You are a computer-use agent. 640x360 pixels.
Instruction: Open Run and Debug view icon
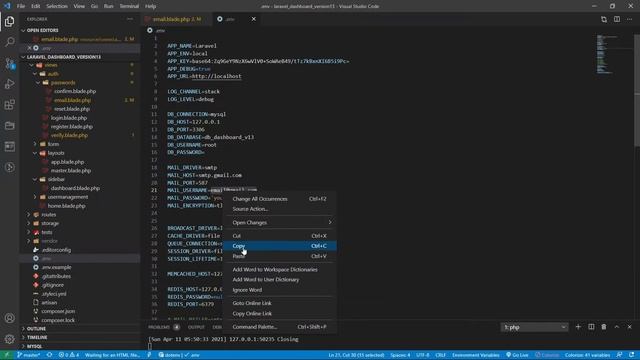pos(9,84)
